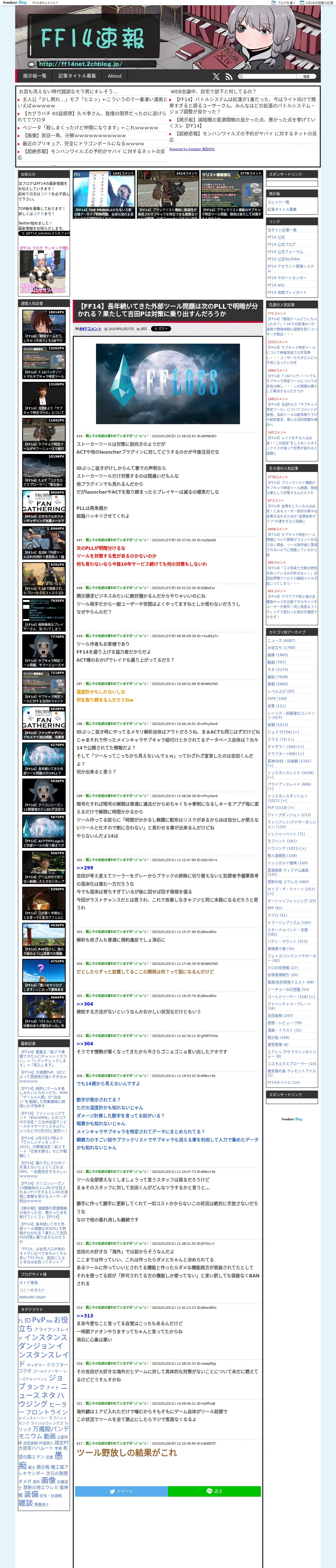Viewport: 336px width, 1568px height.
Task: Click the FF14速報 header banner
Action: pyautogui.click(x=168, y=38)
